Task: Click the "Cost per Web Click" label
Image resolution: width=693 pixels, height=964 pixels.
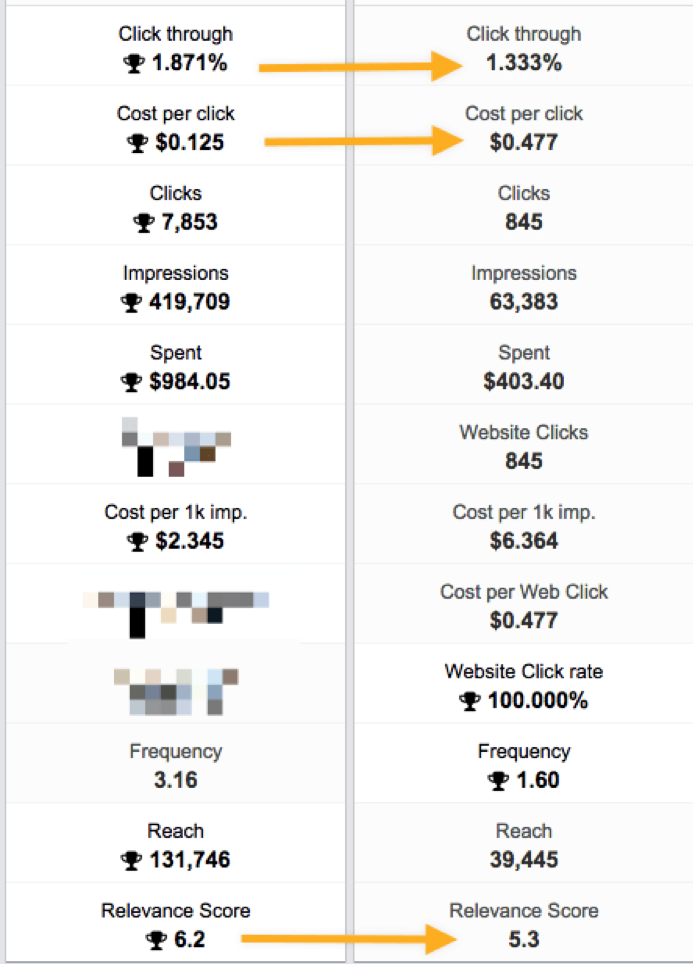Action: pos(524,592)
